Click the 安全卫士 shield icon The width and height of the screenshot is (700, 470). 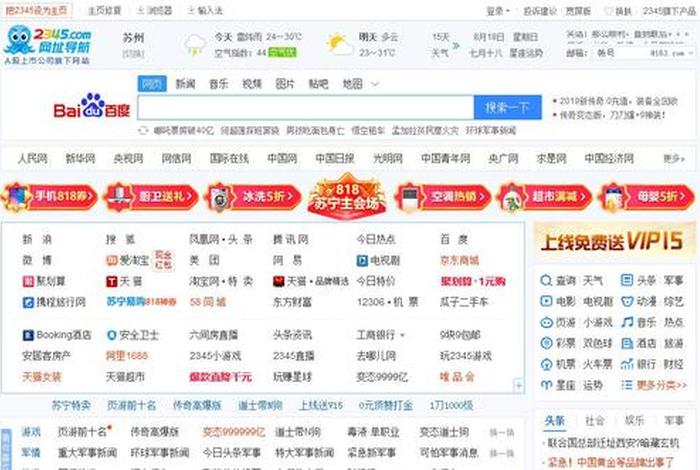point(111,335)
